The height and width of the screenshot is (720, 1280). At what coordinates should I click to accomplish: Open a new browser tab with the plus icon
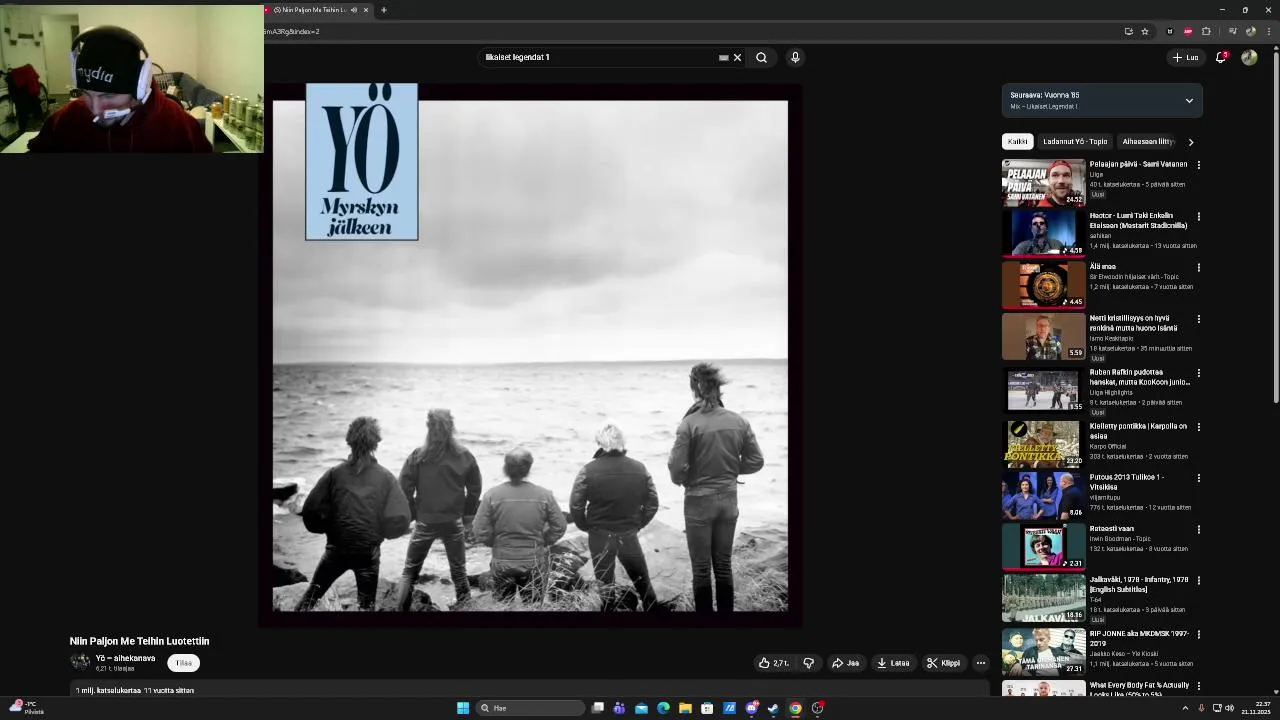pyautogui.click(x=384, y=10)
